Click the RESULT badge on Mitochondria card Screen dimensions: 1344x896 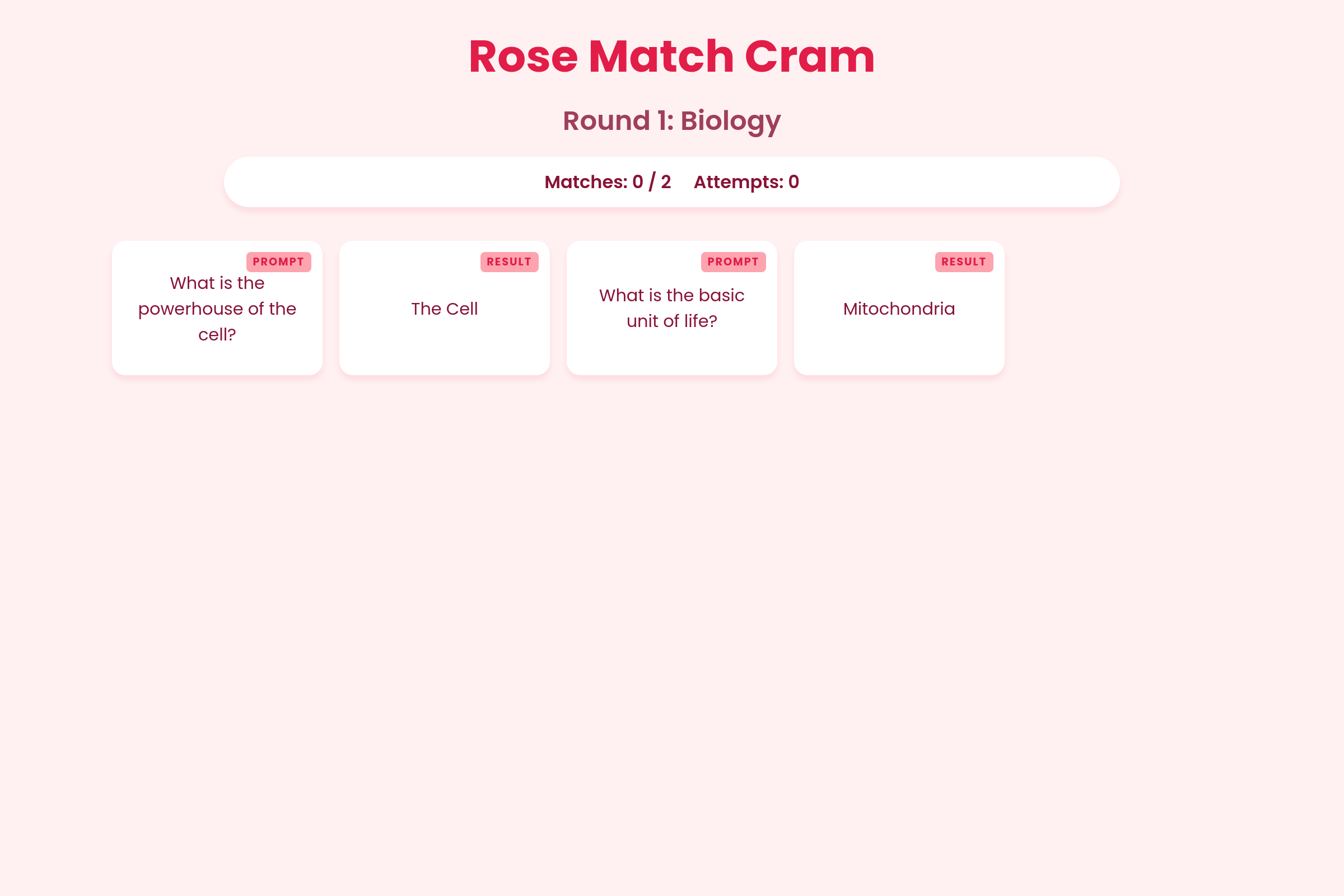[x=964, y=262]
